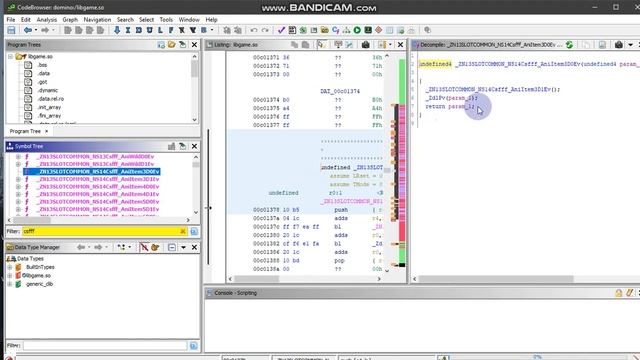Open the Analysis menu
This screenshot has height=360, width=640.
pos(47,20)
